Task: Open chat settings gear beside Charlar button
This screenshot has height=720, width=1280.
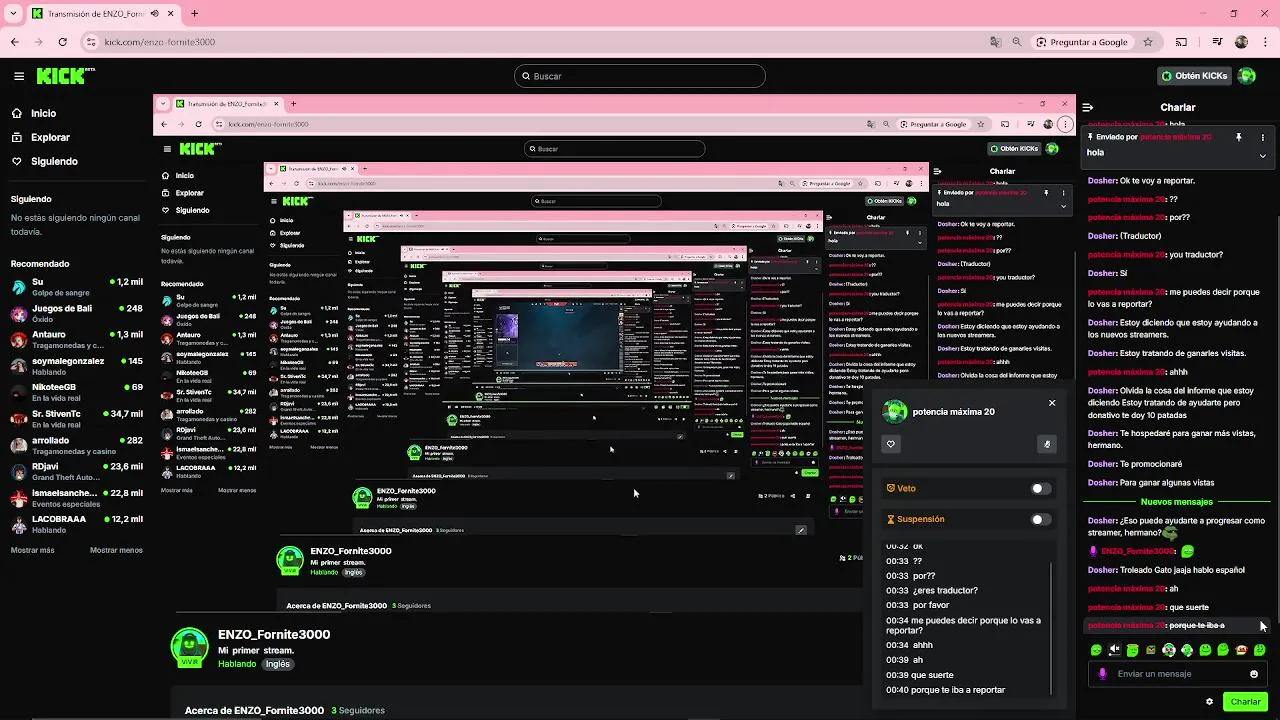Action: click(x=1209, y=702)
